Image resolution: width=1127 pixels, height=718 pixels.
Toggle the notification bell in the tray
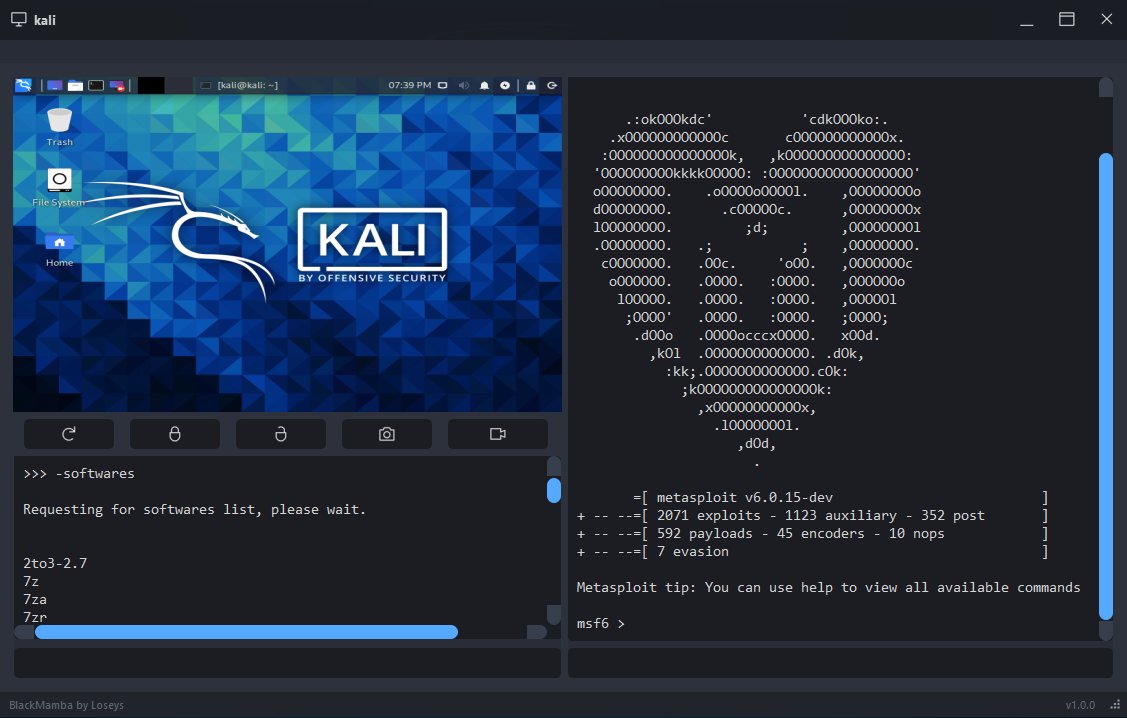pos(484,85)
